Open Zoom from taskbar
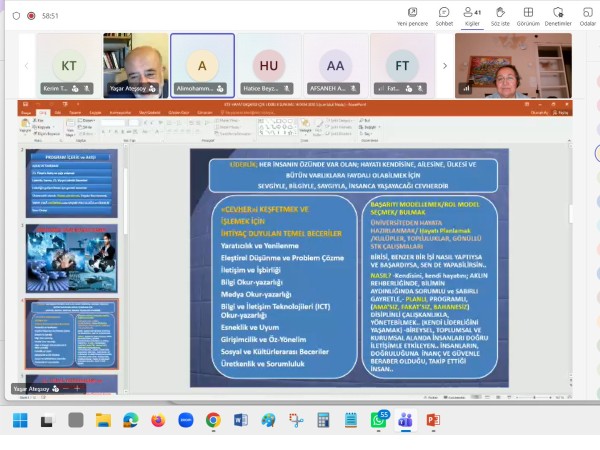600x450 pixels. pos(186,421)
